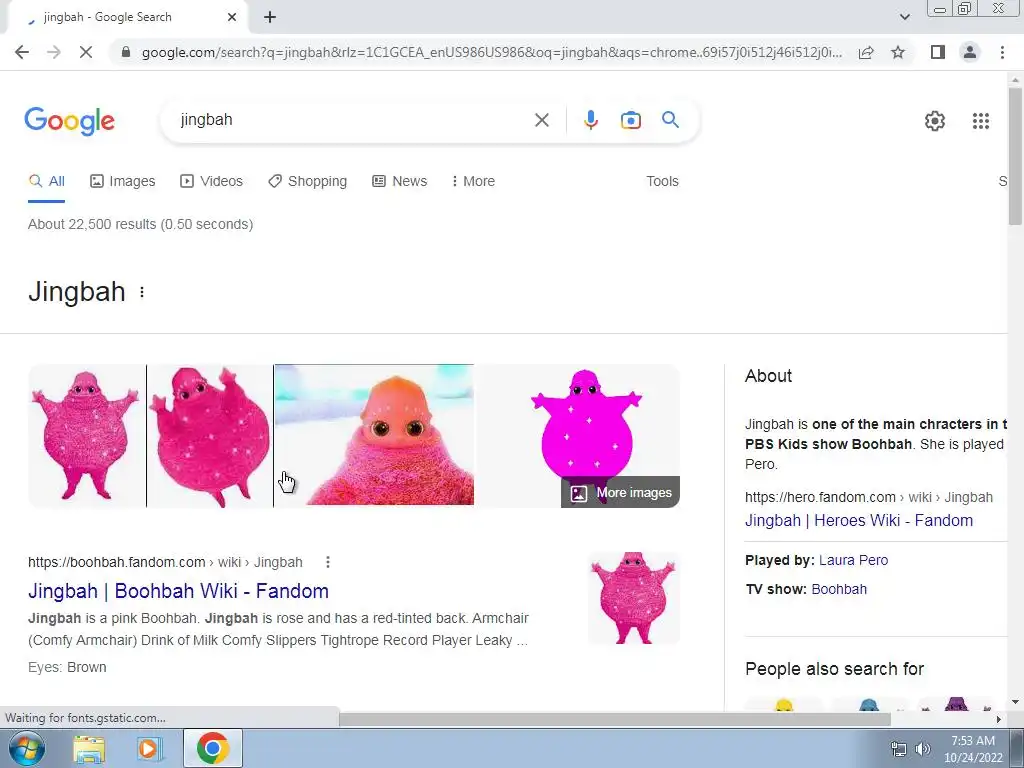Click the browser back arrow
The image size is (1024, 768).
[x=22, y=52]
